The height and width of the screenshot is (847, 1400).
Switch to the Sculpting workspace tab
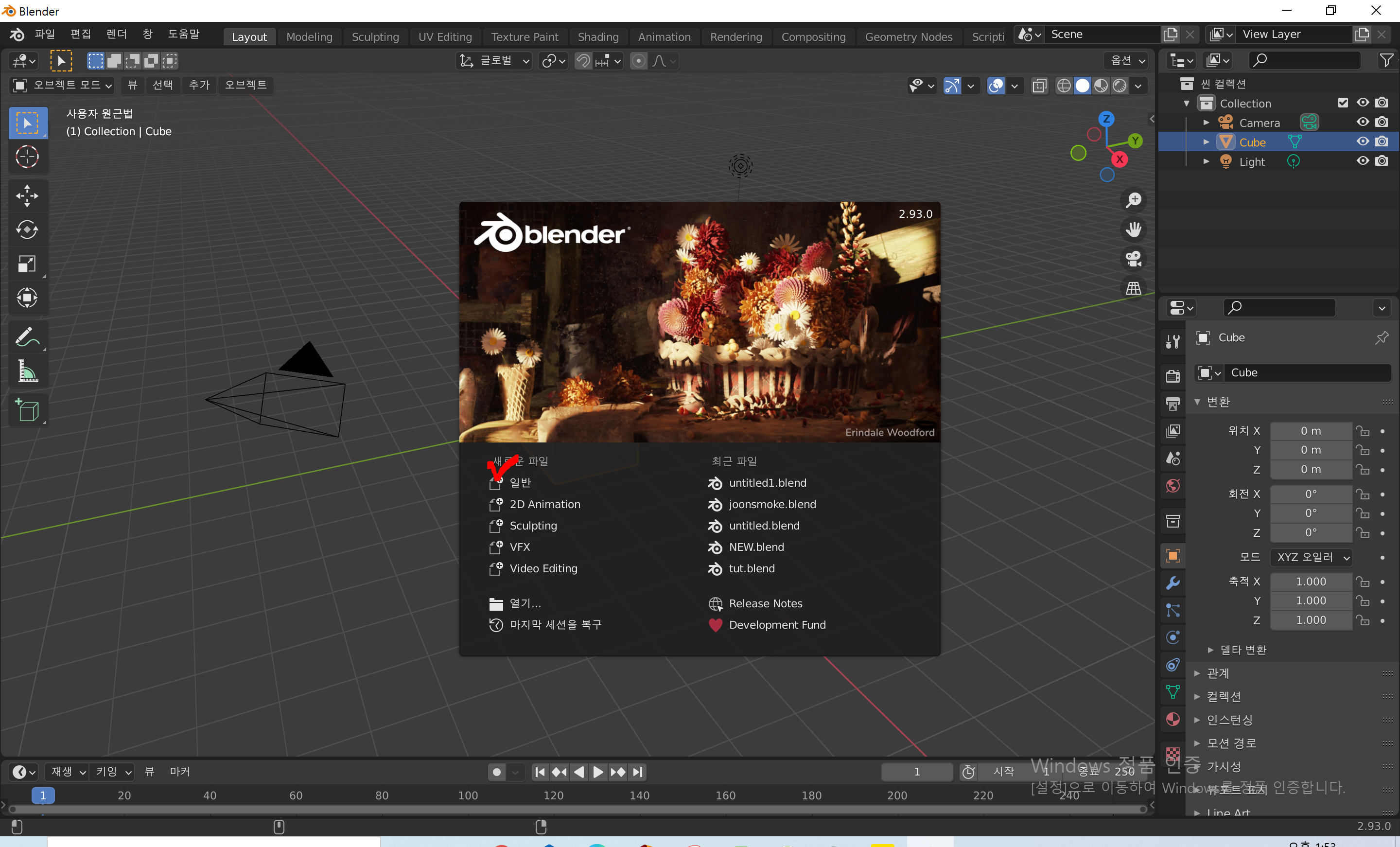[375, 36]
